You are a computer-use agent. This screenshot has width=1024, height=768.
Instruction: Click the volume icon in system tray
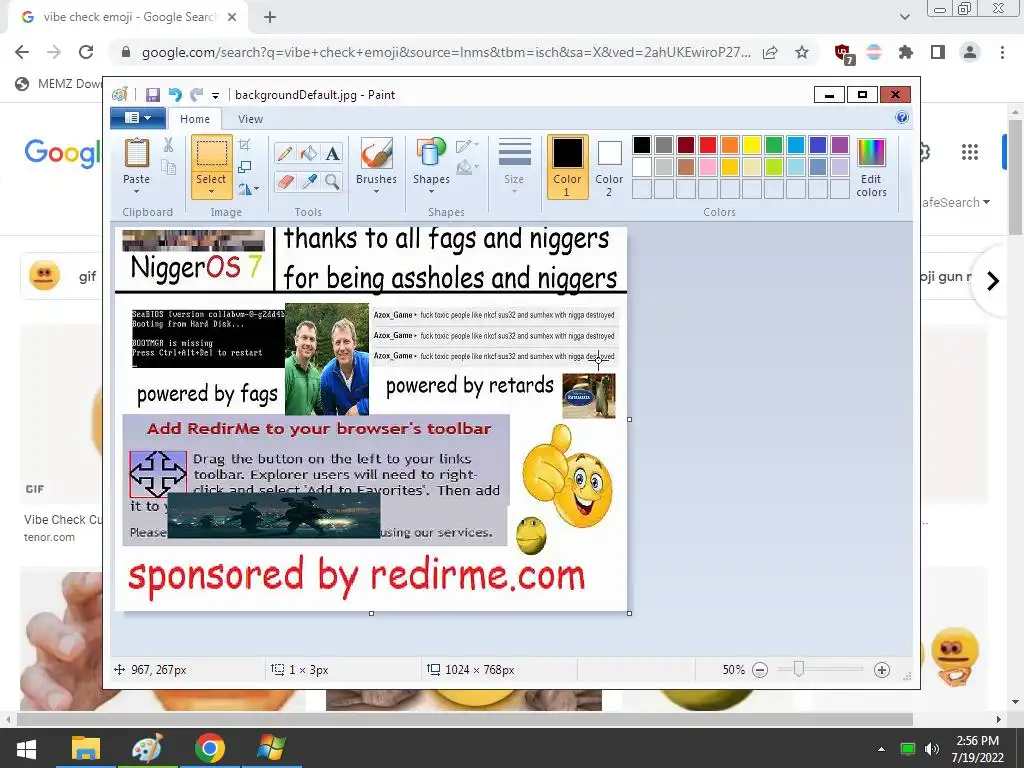932,749
